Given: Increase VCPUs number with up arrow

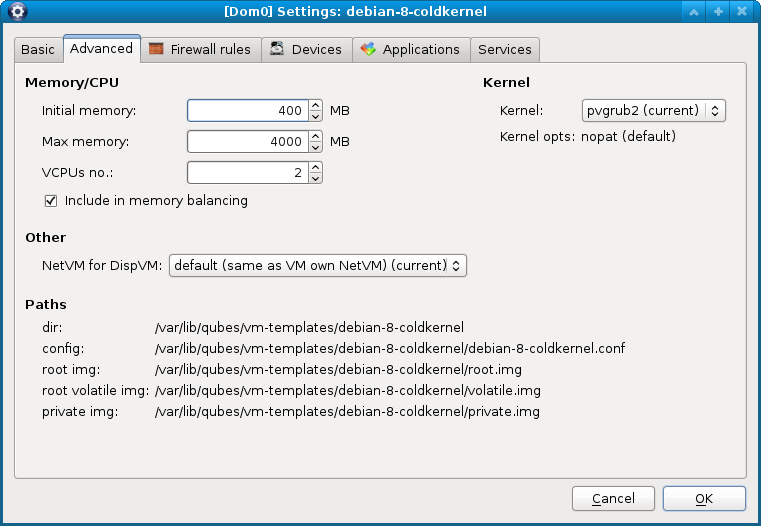Looking at the screenshot, I should 315,167.
